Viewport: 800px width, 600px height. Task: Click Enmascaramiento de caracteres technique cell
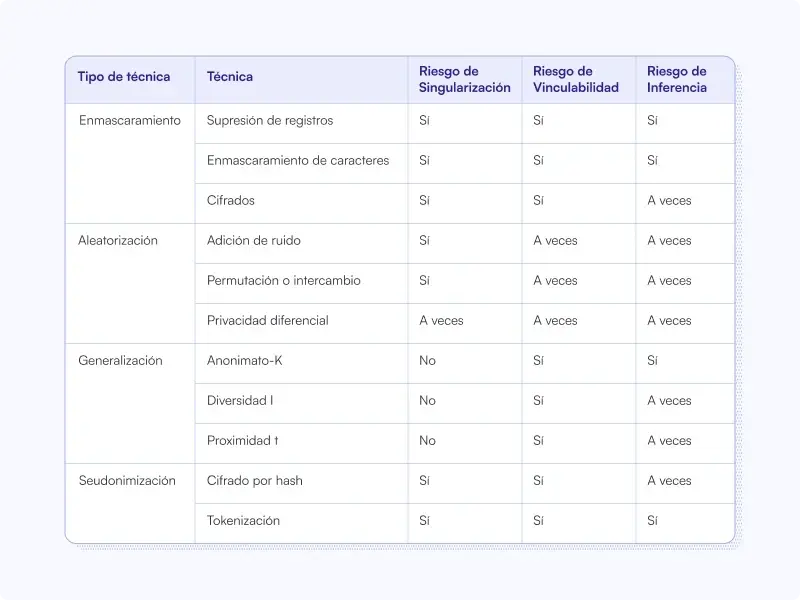tap(301, 163)
